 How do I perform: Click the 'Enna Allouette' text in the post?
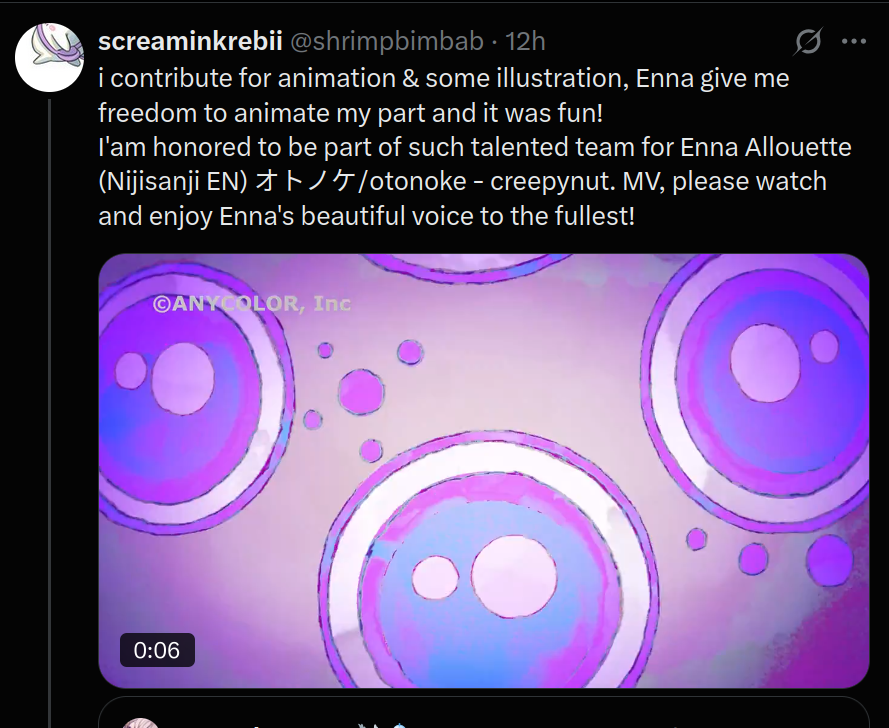pyautogui.click(x=765, y=147)
